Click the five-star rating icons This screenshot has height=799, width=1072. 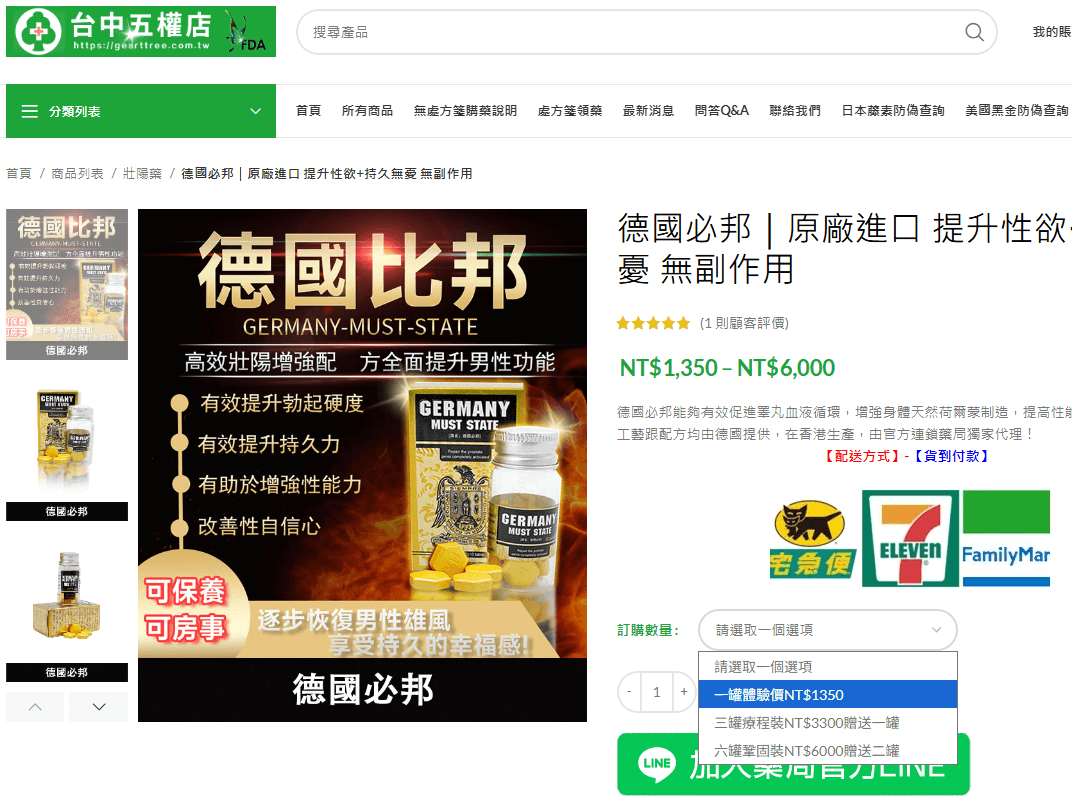coord(653,323)
